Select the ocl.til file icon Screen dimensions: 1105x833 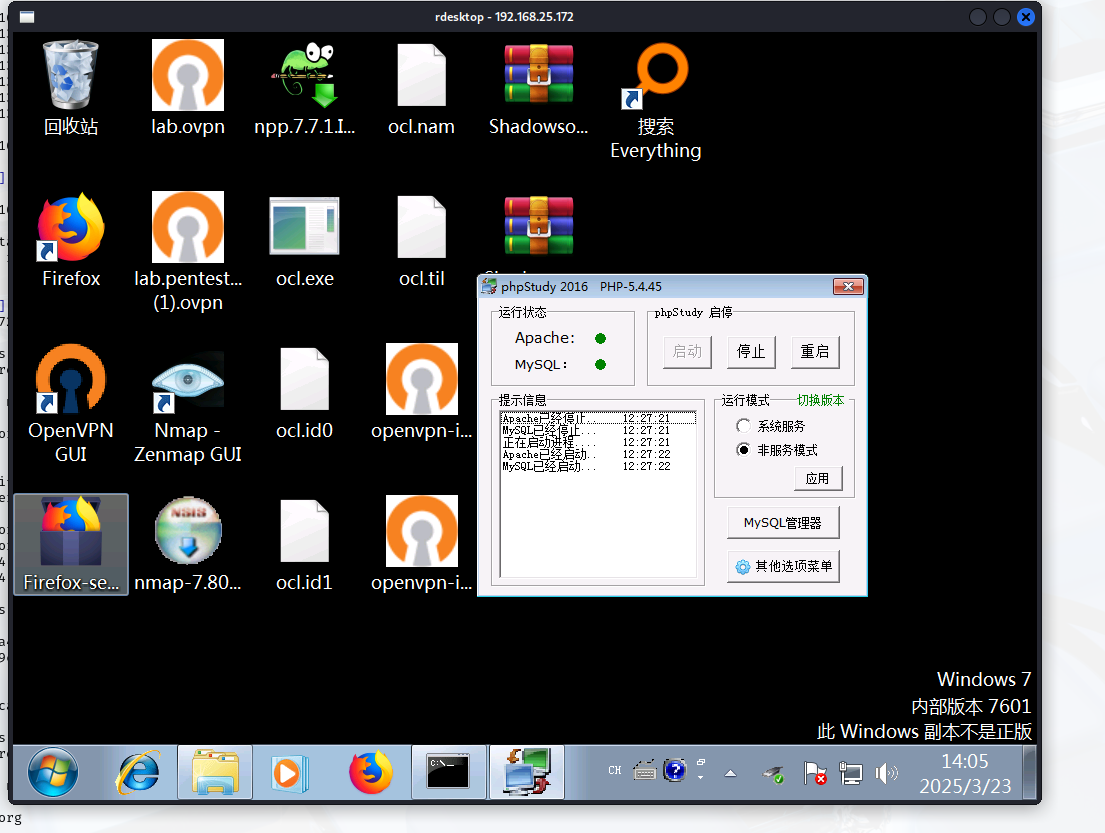click(421, 240)
